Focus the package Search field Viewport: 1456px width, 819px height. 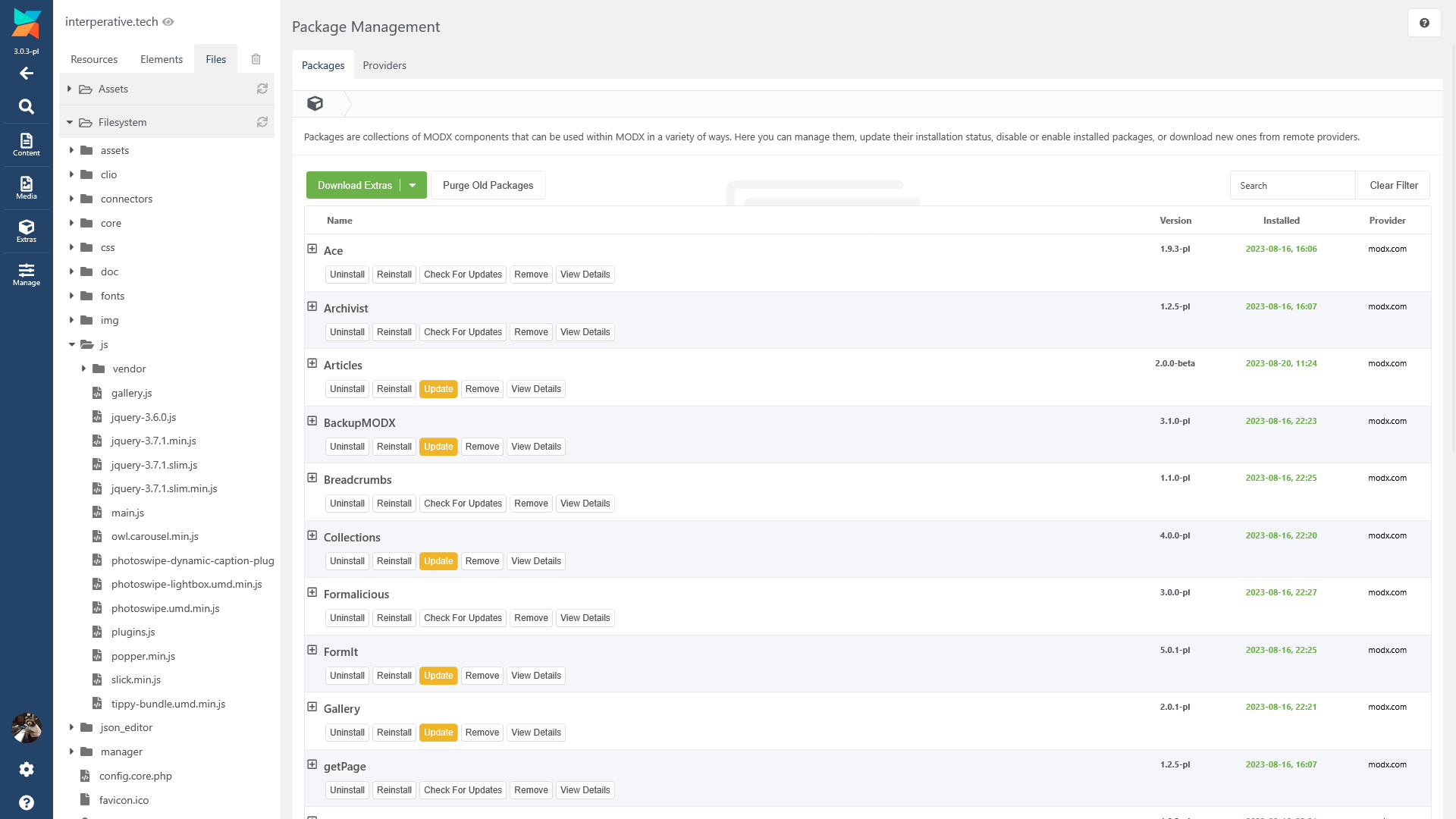click(1292, 185)
